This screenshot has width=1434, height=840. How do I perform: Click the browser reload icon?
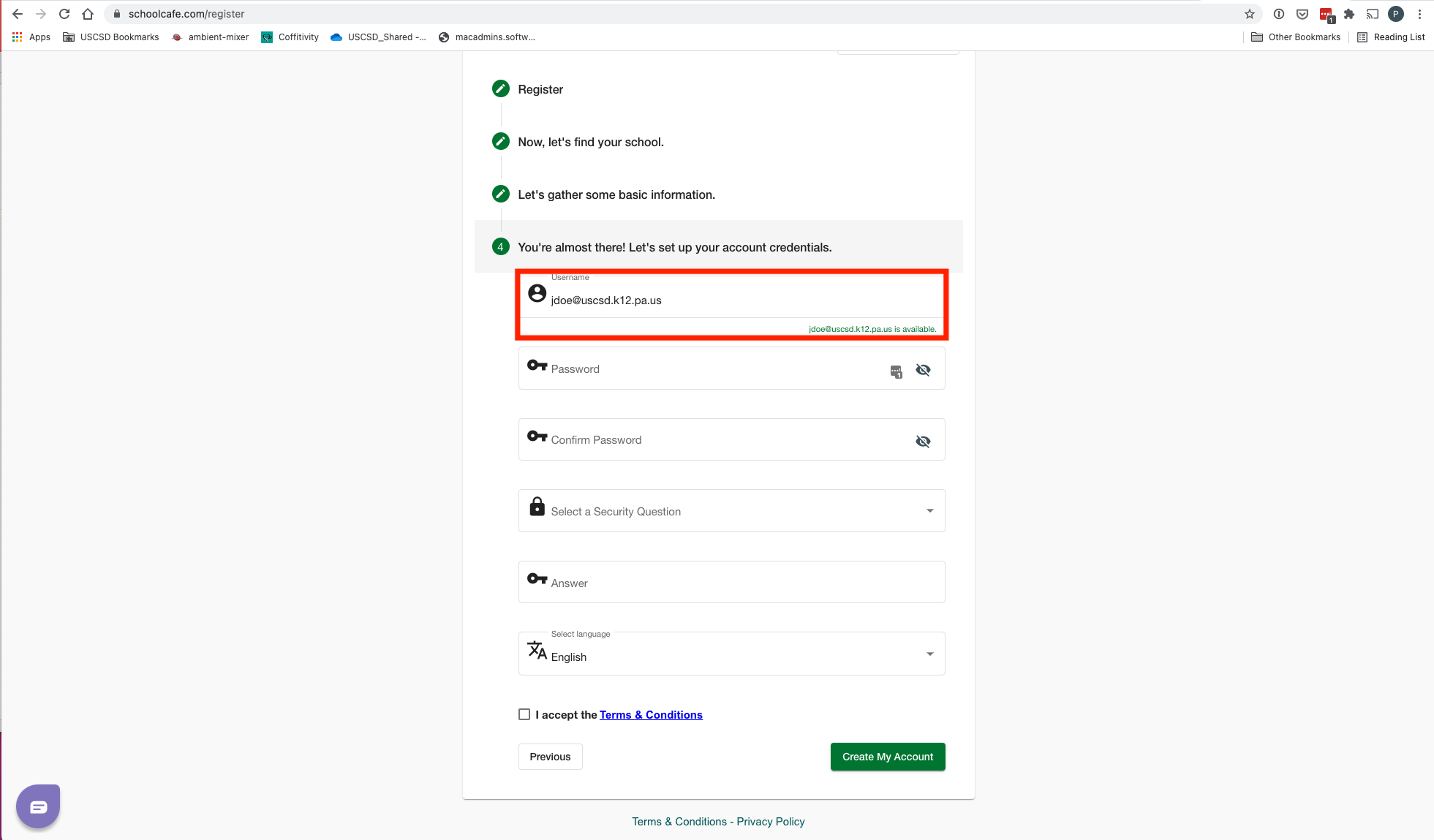pyautogui.click(x=64, y=14)
